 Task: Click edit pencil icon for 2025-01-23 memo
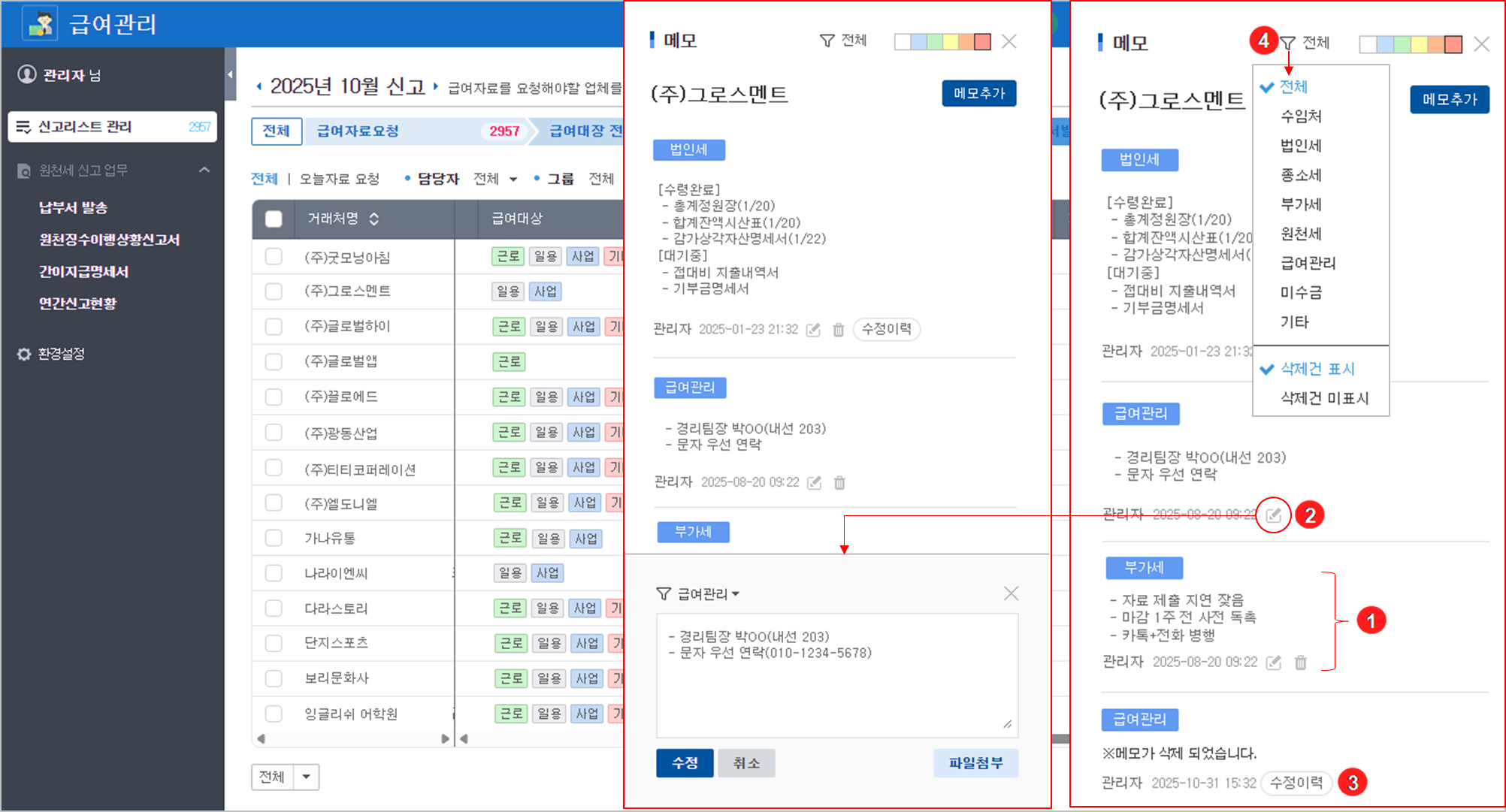pos(813,330)
